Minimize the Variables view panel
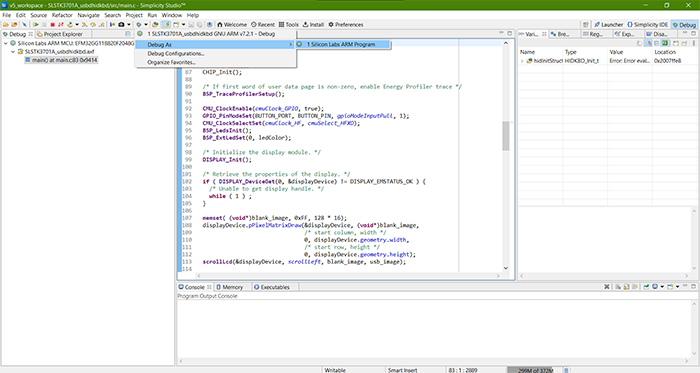700x373 pixels. (685, 33)
